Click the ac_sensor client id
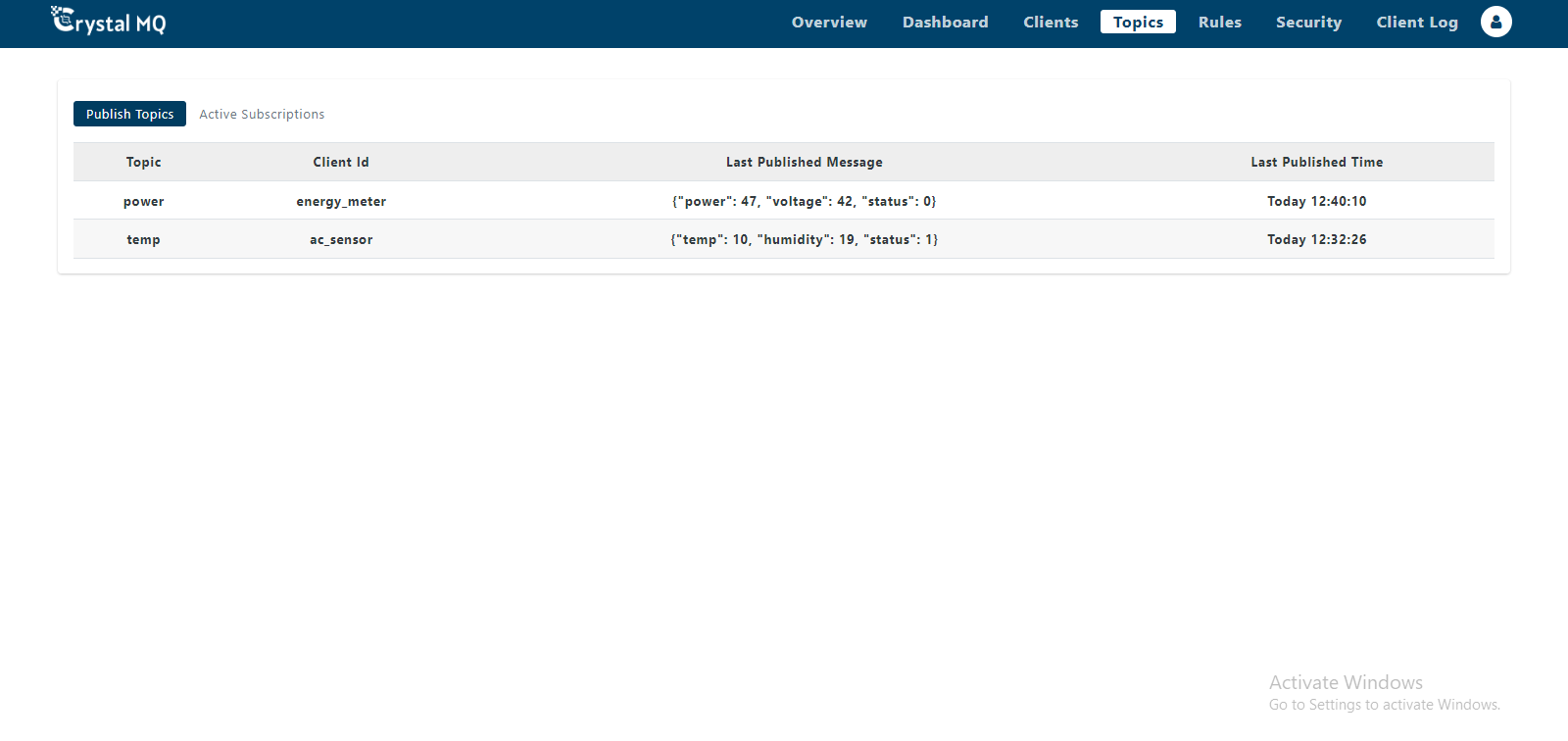1568x741 pixels. (341, 239)
